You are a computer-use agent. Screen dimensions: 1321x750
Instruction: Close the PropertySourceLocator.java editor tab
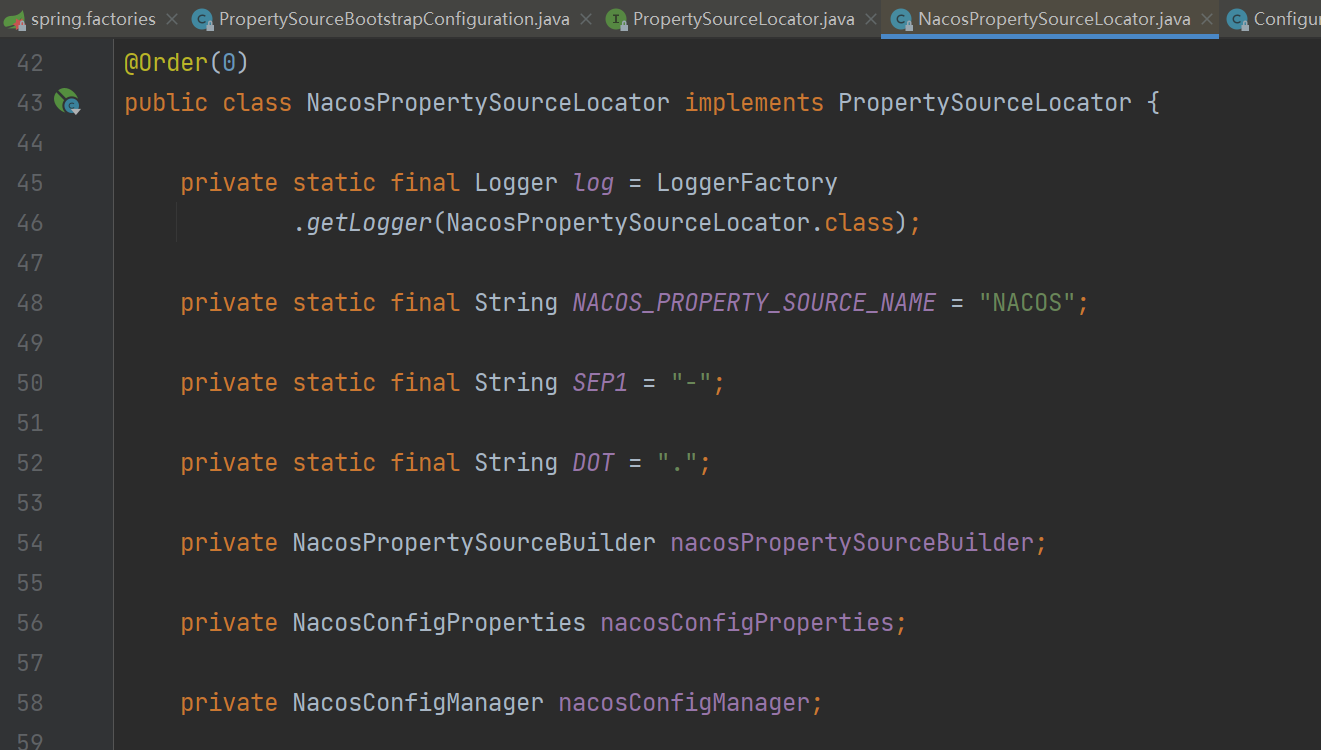[x=871, y=19]
